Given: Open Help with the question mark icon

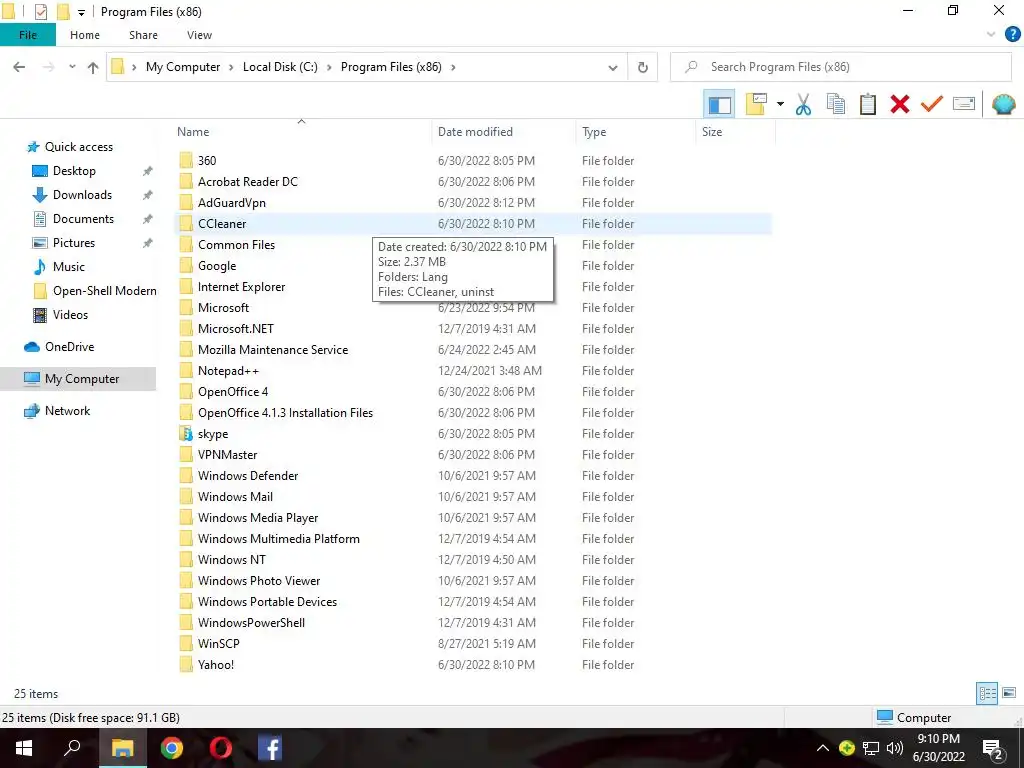Looking at the screenshot, I should 1012,35.
